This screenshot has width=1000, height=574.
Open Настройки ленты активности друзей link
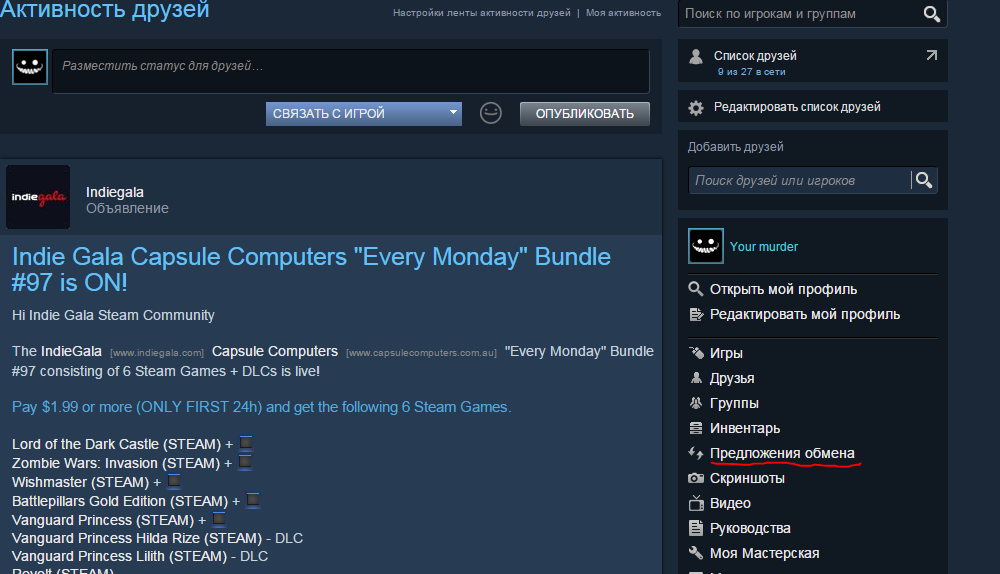coord(482,13)
